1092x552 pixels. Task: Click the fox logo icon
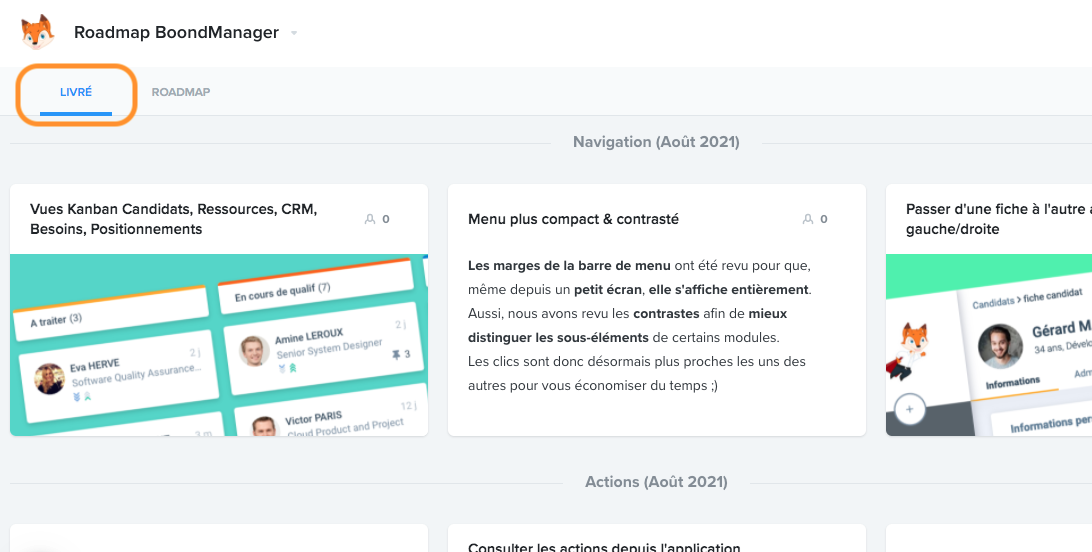pos(38,32)
